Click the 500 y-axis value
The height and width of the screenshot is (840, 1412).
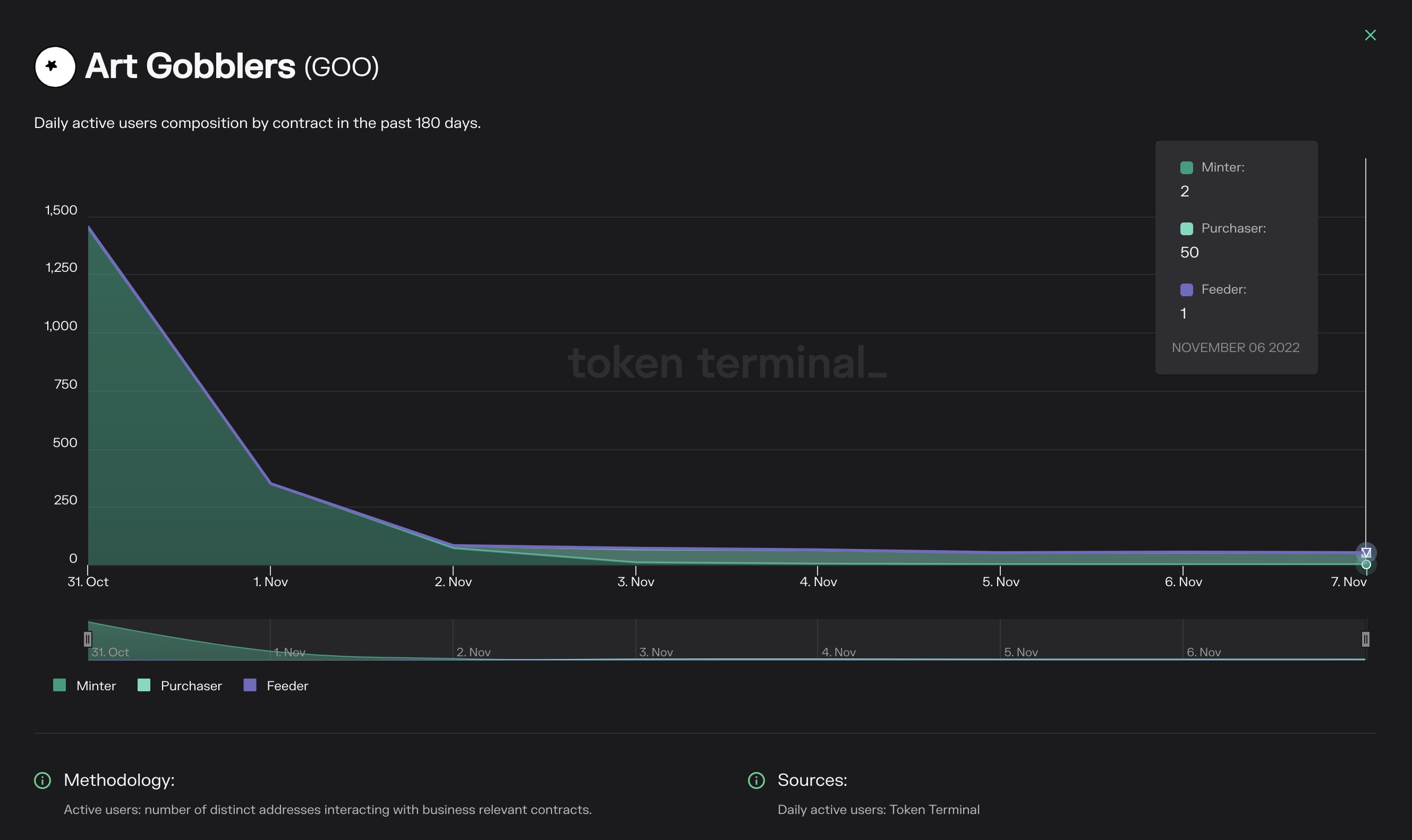[x=65, y=443]
